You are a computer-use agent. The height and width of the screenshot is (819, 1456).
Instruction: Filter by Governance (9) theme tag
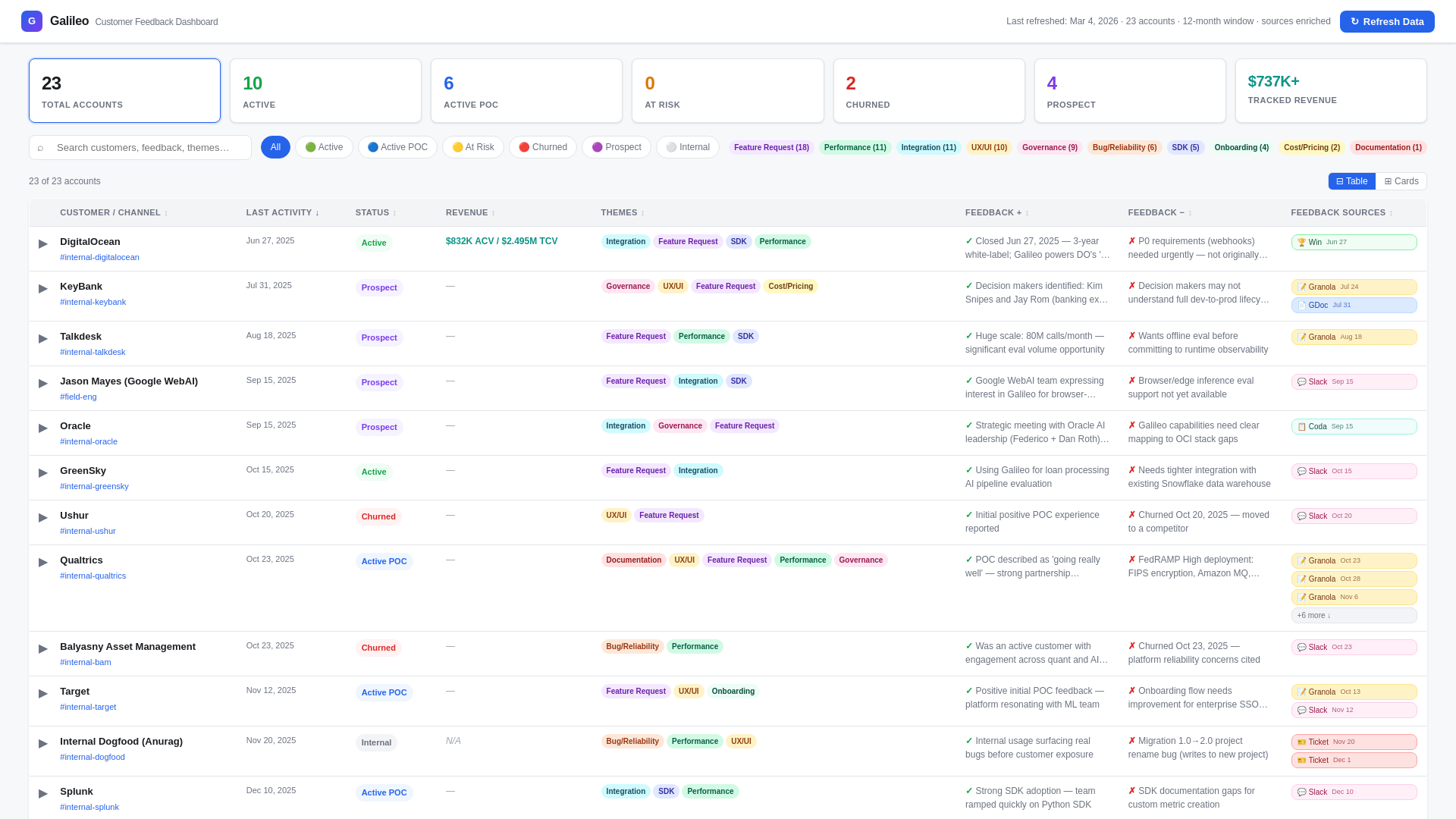tap(1050, 148)
